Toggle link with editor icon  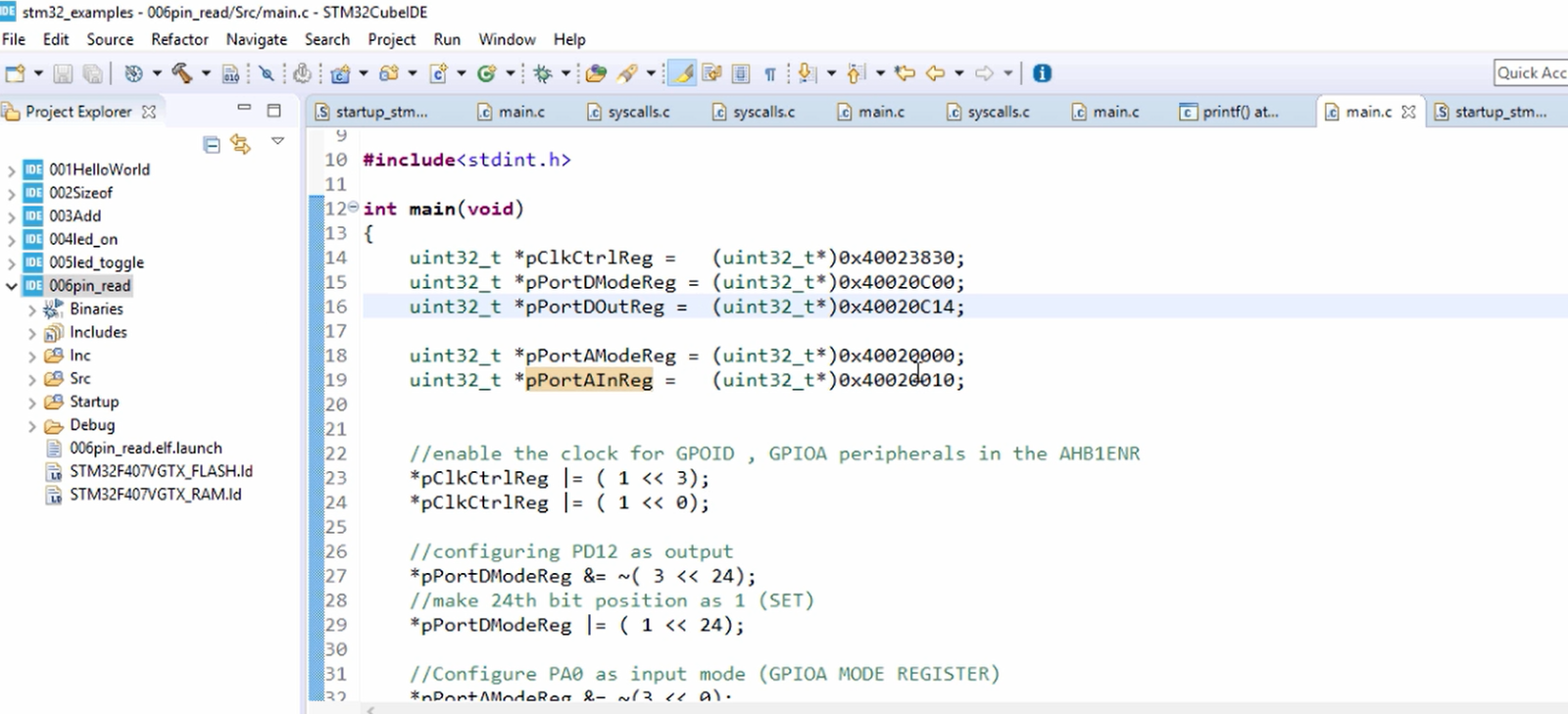(240, 145)
